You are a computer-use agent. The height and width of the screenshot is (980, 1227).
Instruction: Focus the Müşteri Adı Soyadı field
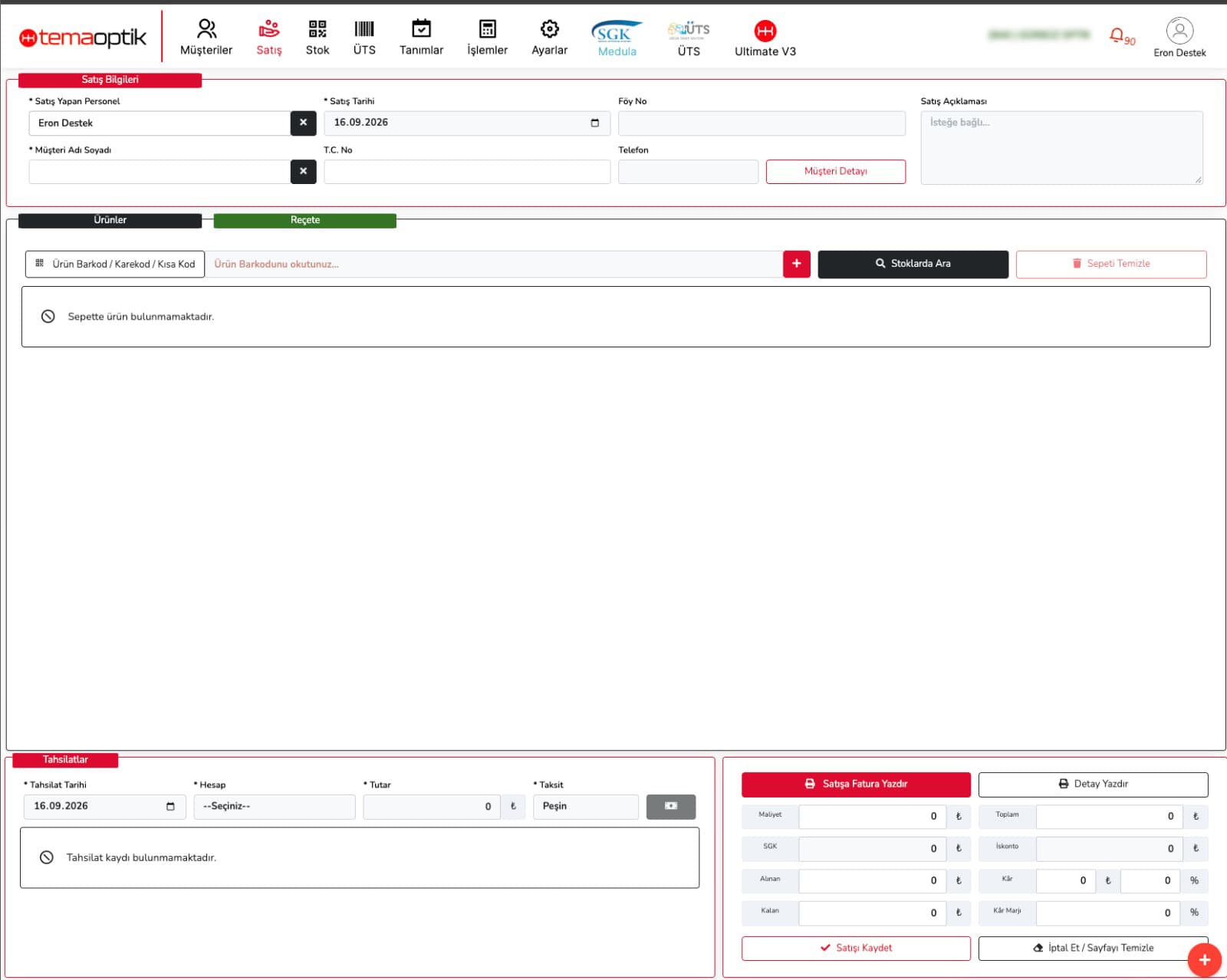point(160,172)
